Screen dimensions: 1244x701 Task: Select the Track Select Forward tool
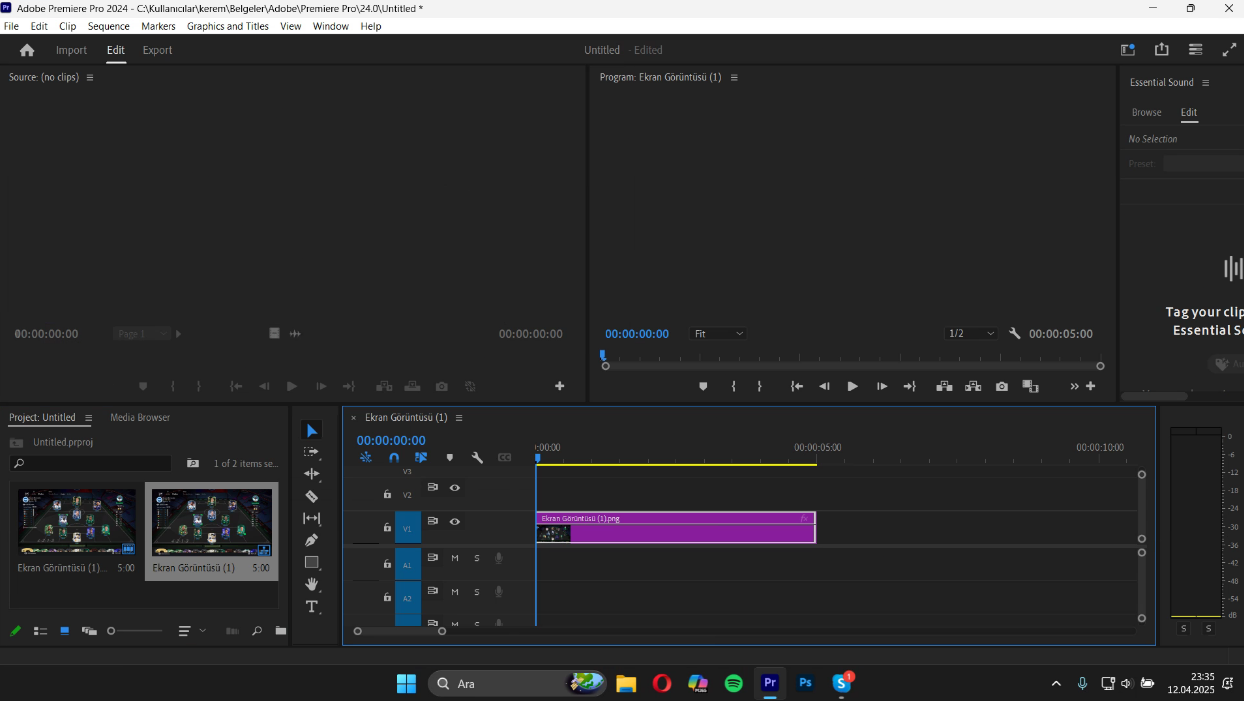tap(312, 452)
